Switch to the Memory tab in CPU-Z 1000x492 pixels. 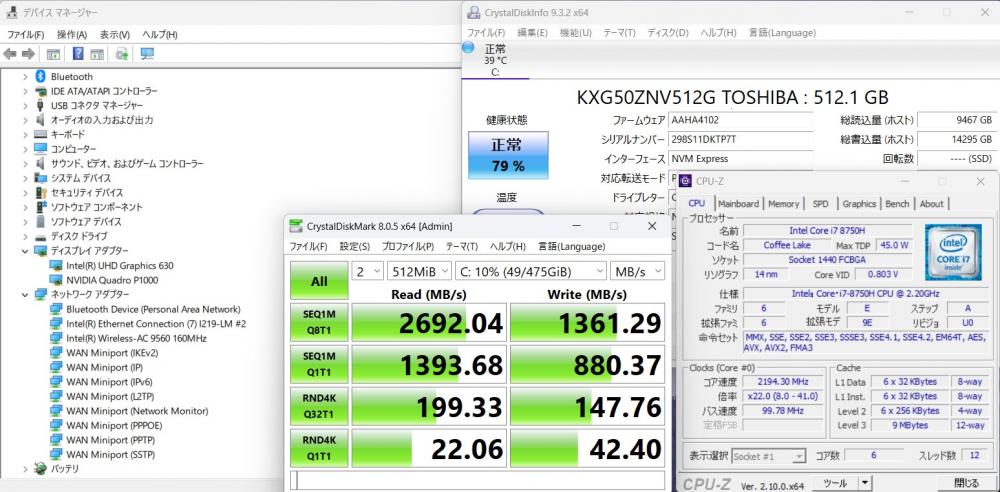coord(783,204)
